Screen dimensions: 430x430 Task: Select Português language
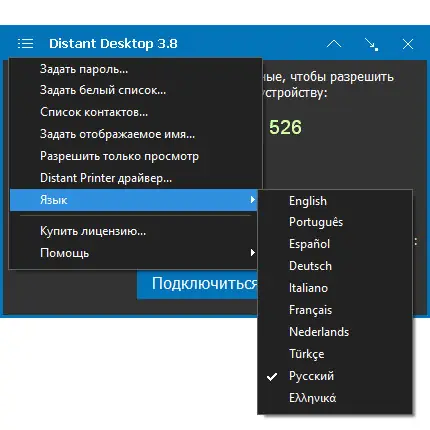335,222
